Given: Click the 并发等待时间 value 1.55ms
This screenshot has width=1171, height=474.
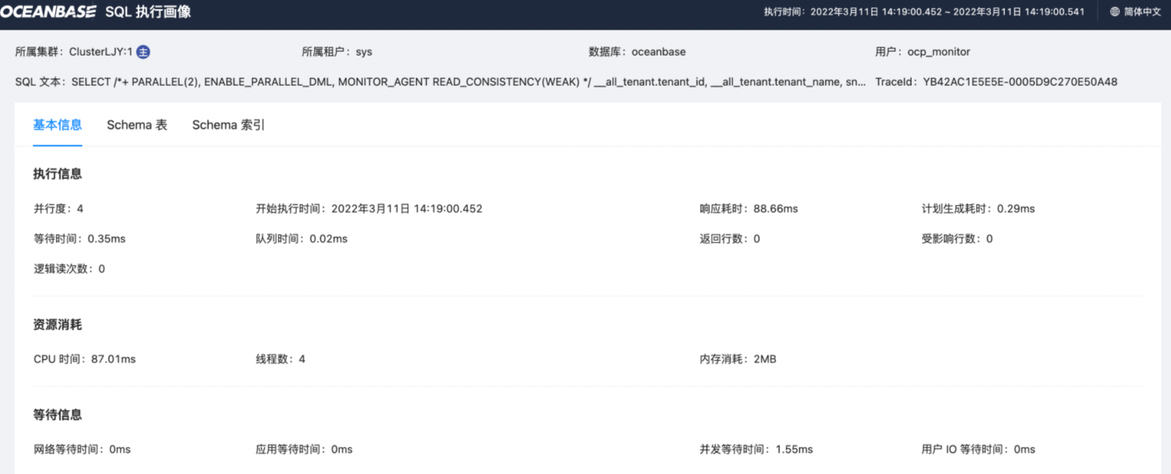Looking at the screenshot, I should coord(794,449).
